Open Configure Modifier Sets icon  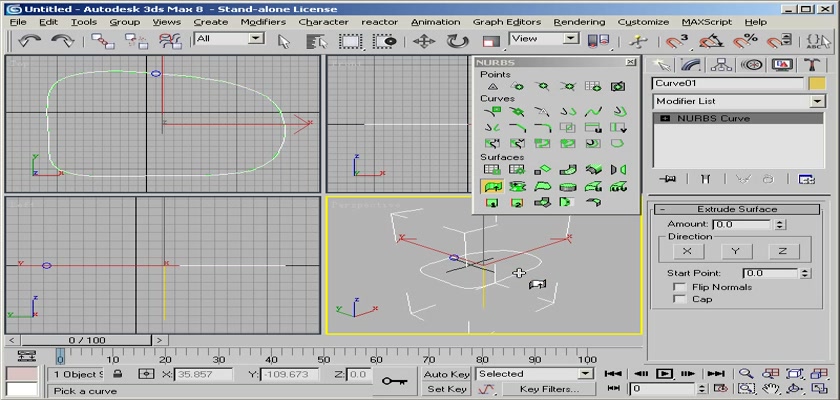point(806,179)
